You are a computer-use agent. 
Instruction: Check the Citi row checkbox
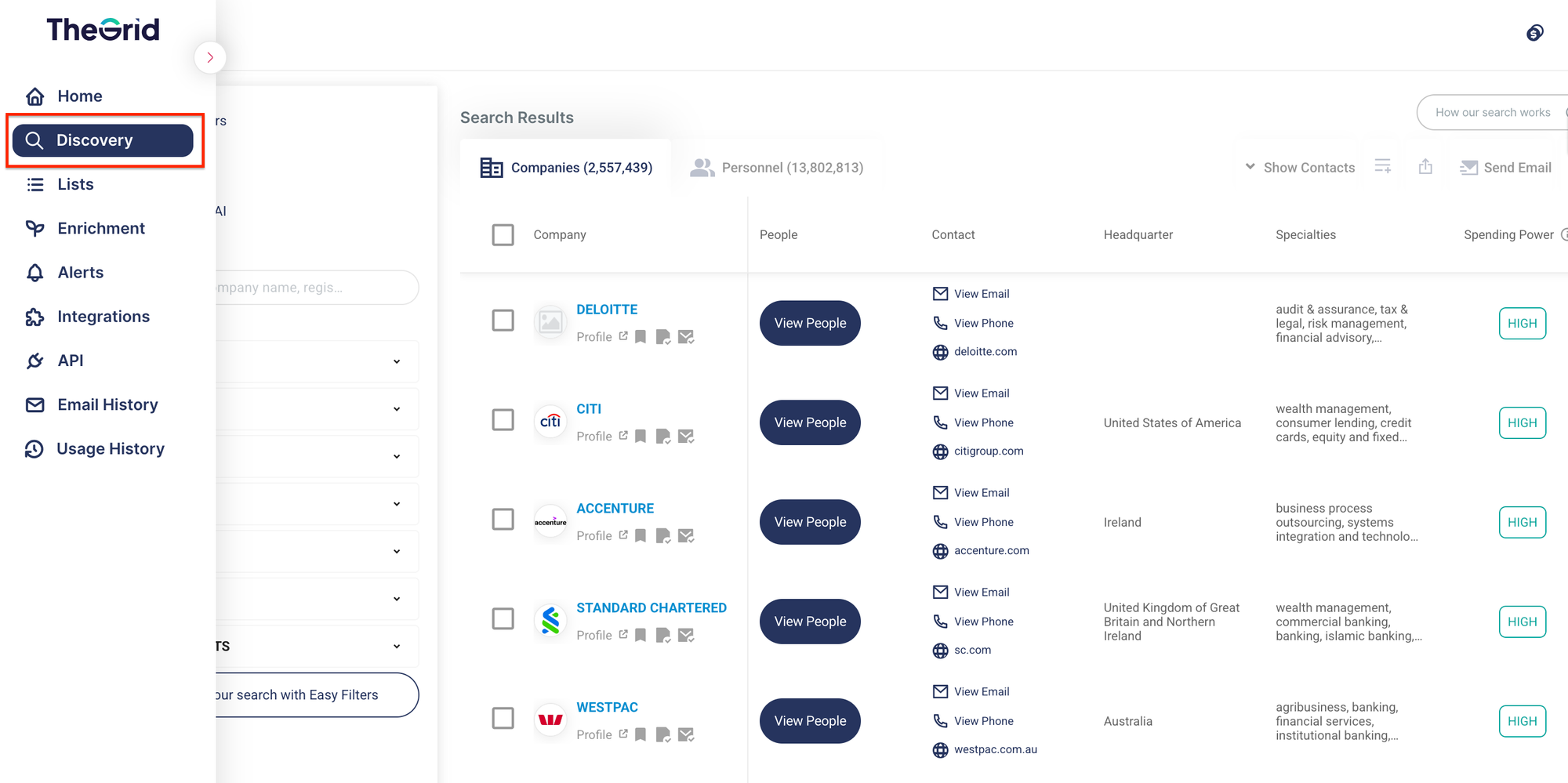(x=503, y=420)
